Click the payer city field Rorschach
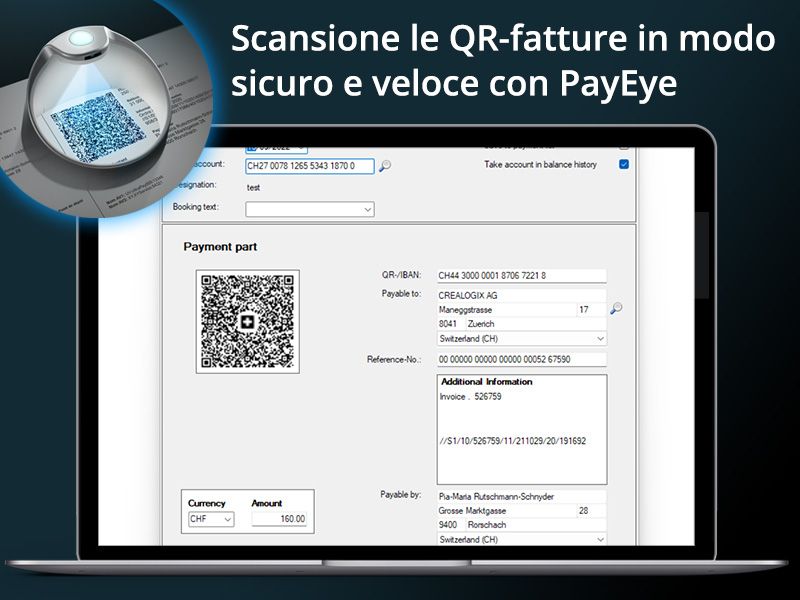This screenshot has width=800, height=600. pyautogui.click(x=536, y=524)
